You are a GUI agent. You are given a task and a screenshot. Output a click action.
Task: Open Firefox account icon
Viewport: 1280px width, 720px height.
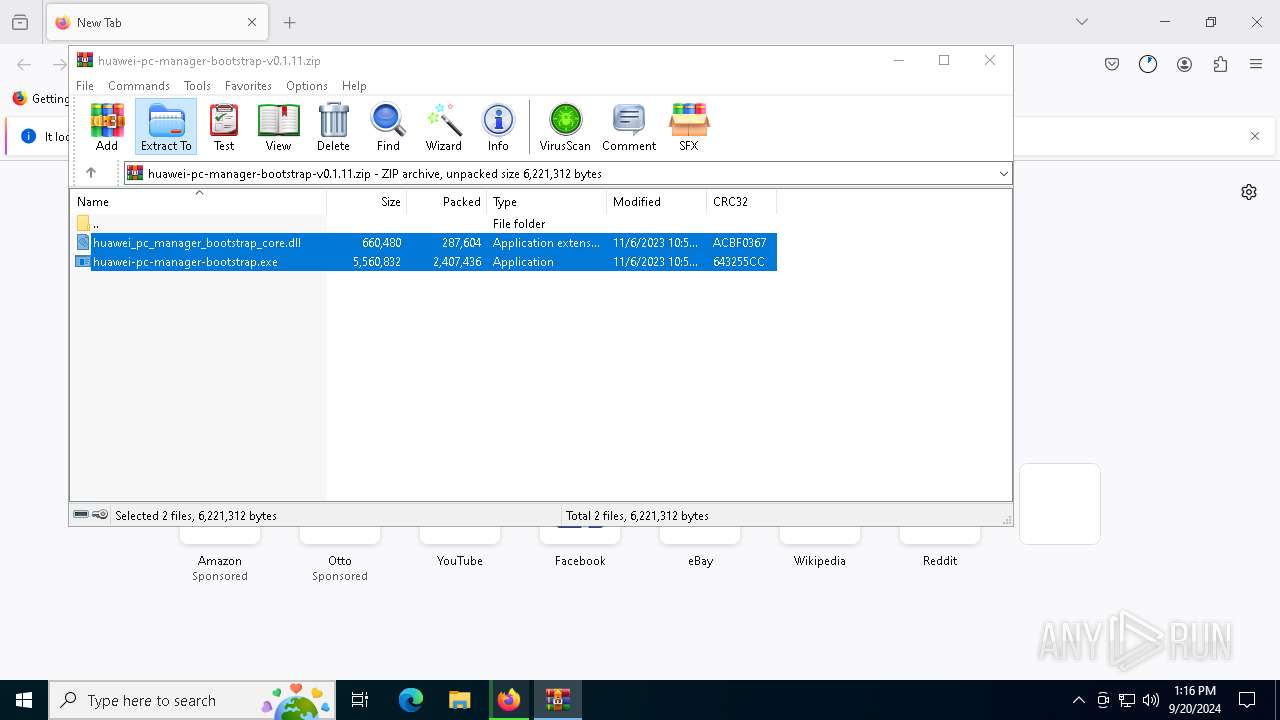click(1184, 64)
